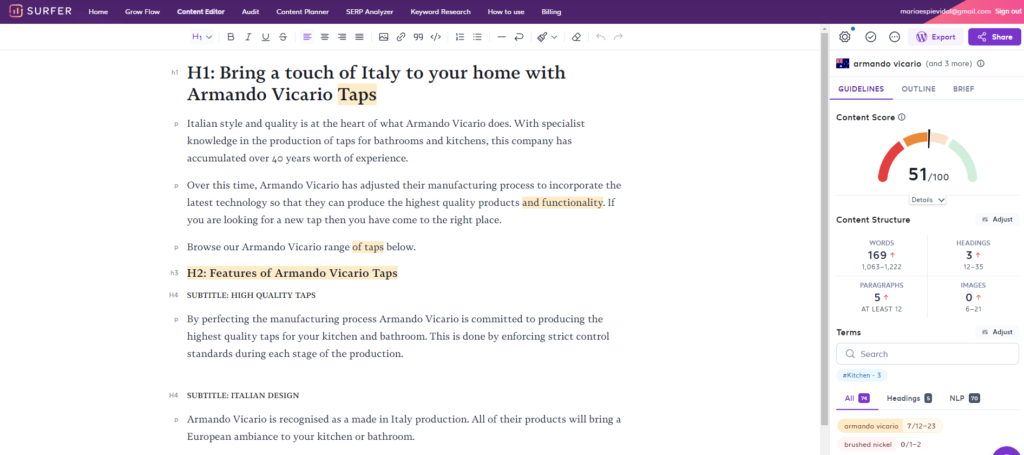Export the content to WordPress

pyautogui.click(x=935, y=37)
